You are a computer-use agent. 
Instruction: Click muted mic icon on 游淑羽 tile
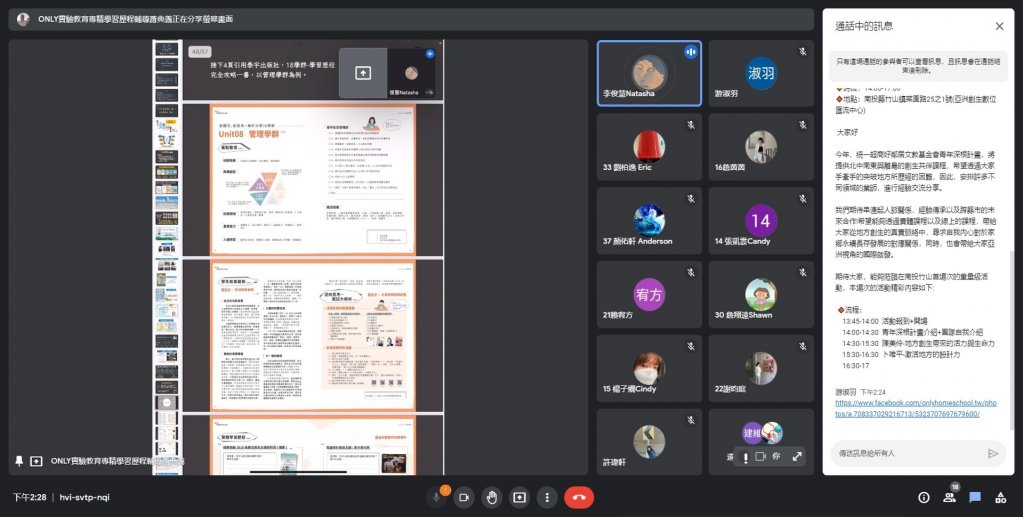click(x=802, y=52)
